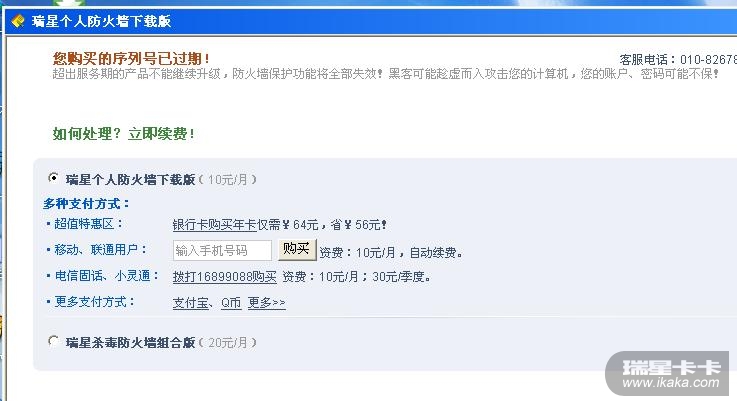The height and width of the screenshot is (401, 737).
Task: Click the 购买 button
Action: 297,249
